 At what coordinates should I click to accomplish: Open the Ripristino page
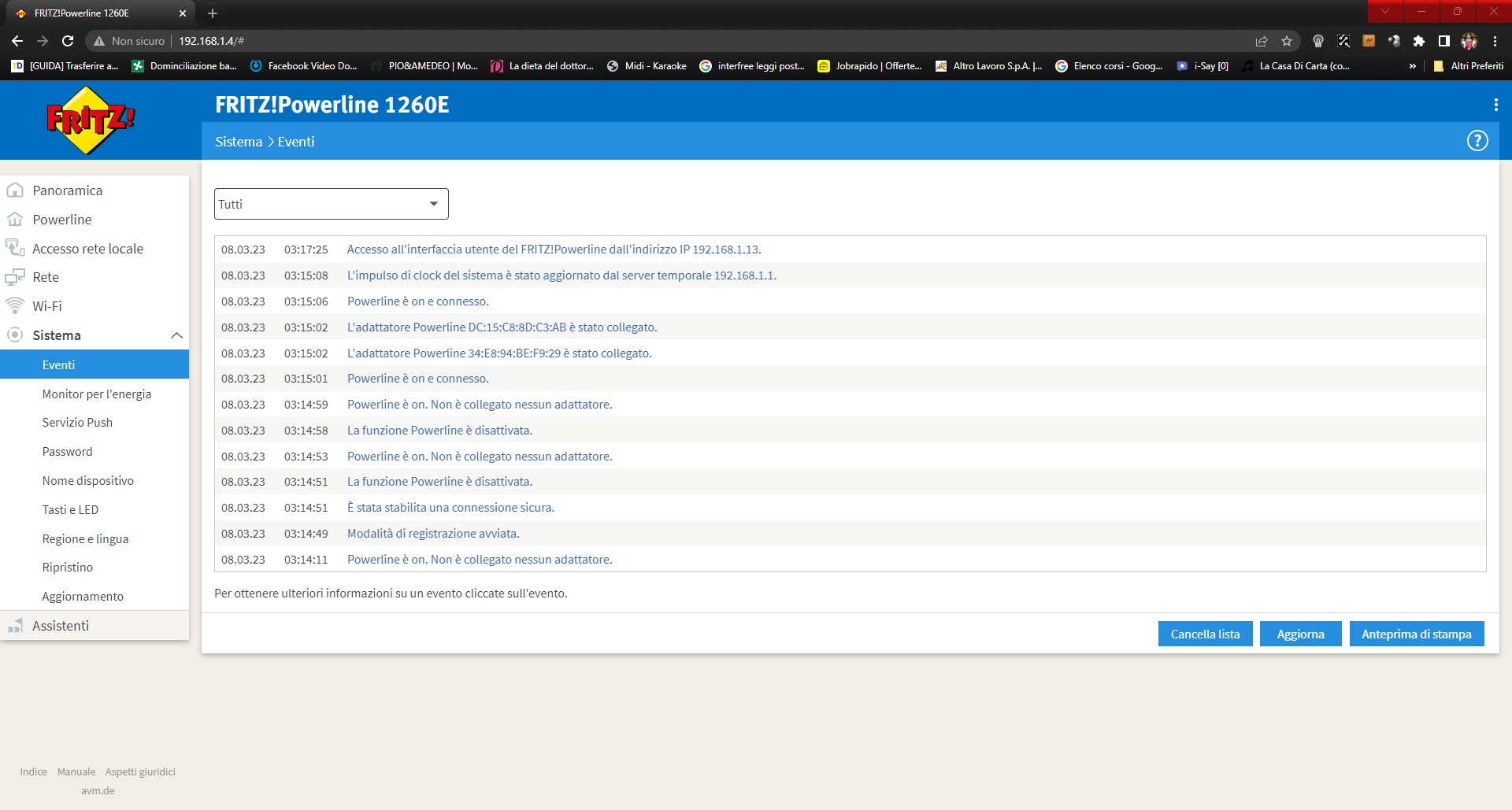67,568
